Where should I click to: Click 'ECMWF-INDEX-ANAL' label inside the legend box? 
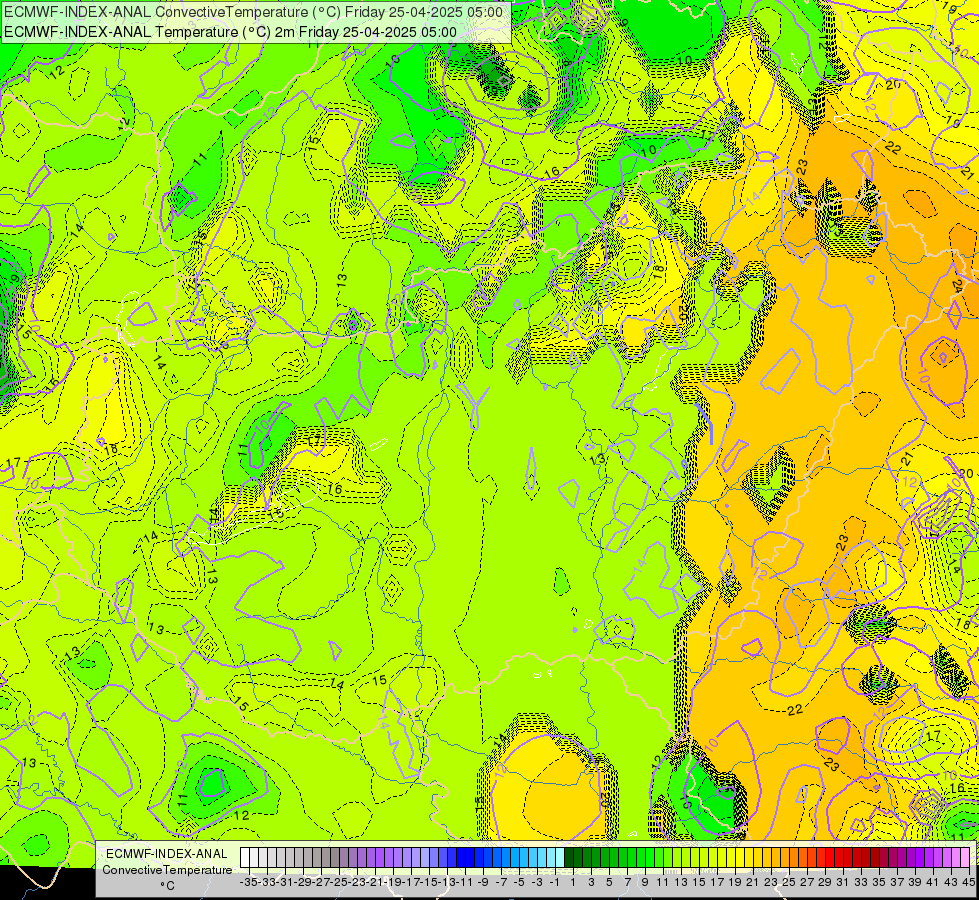pyautogui.click(x=167, y=854)
